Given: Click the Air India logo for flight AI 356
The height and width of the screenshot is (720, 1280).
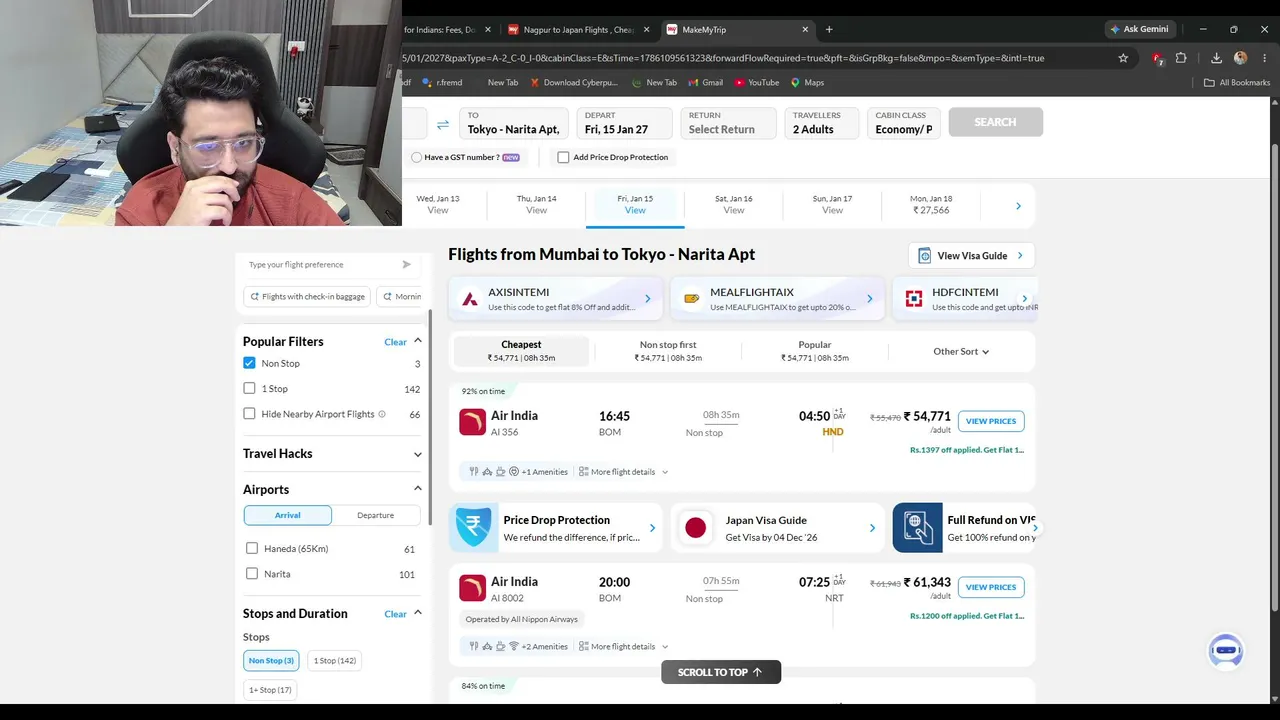Looking at the screenshot, I should tap(472, 422).
